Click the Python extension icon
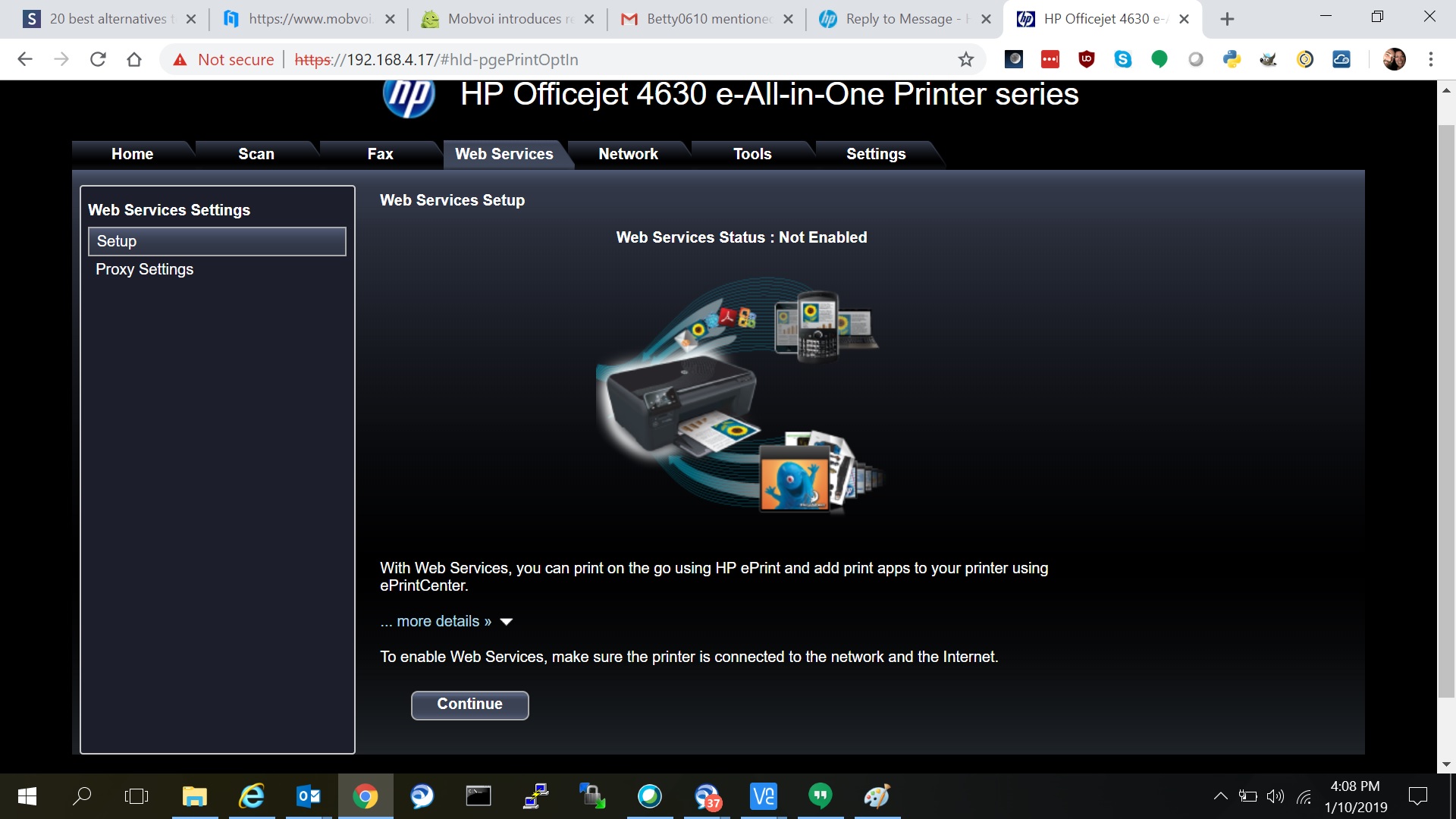The image size is (1456, 819). [x=1232, y=59]
